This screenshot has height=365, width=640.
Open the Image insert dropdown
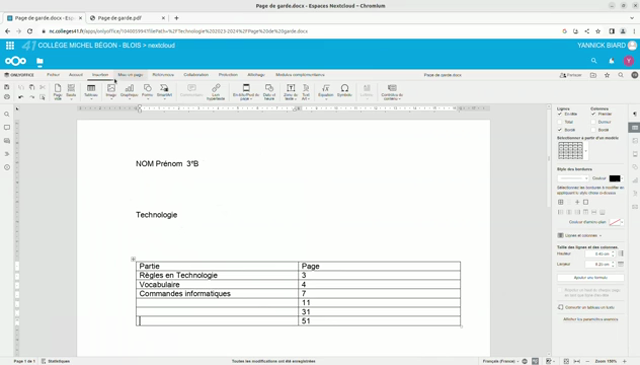point(111,91)
